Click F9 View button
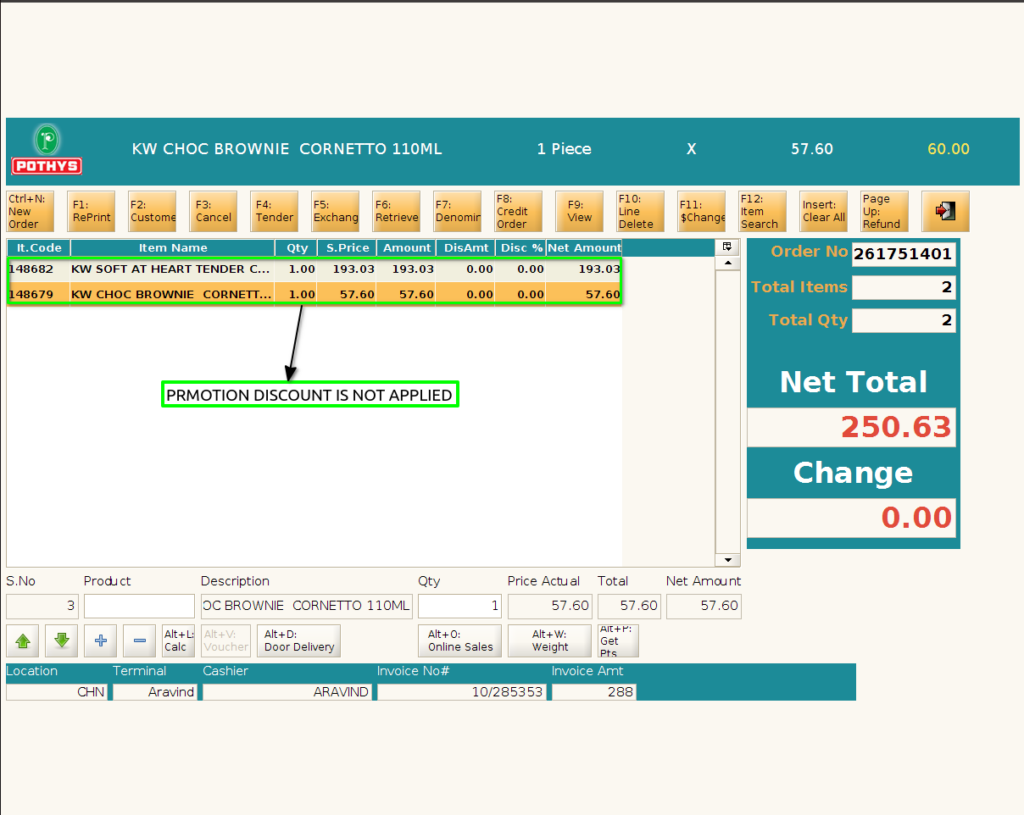Screen dimensions: 1024x815 tap(579, 211)
